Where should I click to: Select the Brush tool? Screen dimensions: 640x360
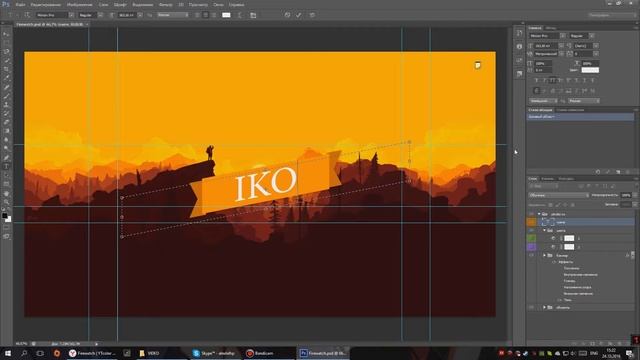(x=6, y=96)
